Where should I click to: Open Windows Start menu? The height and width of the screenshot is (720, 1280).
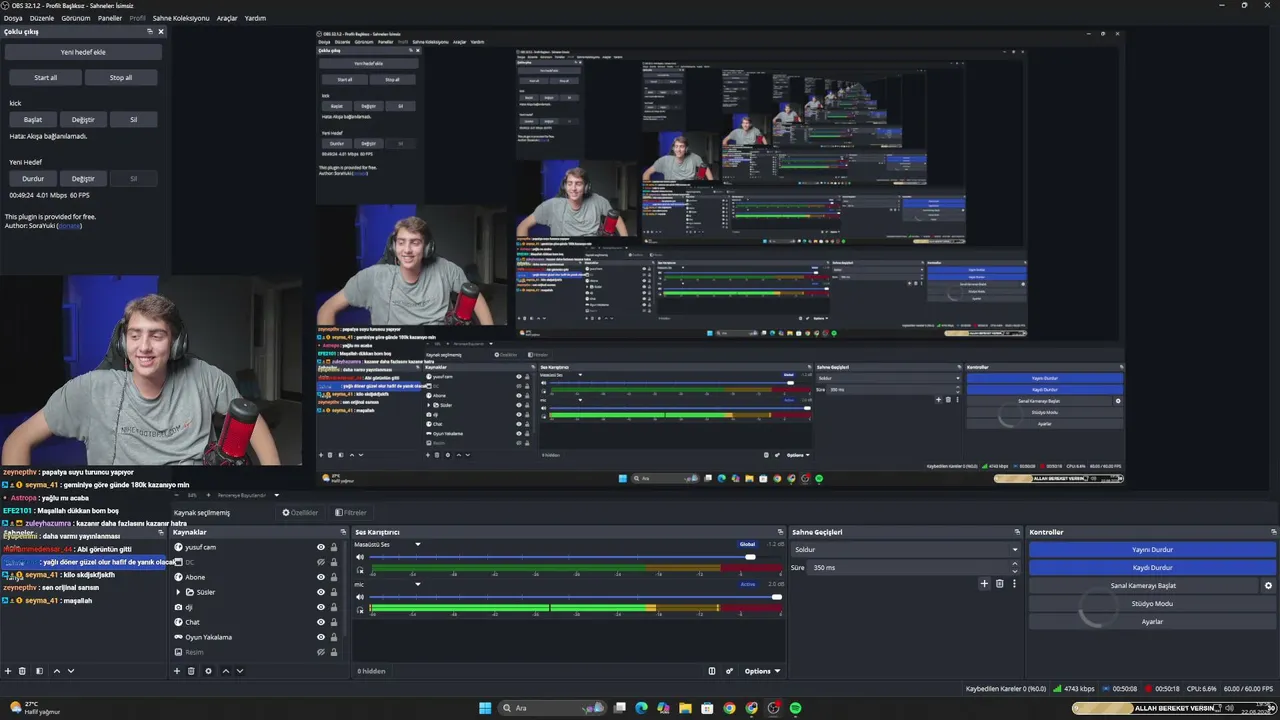(x=485, y=708)
